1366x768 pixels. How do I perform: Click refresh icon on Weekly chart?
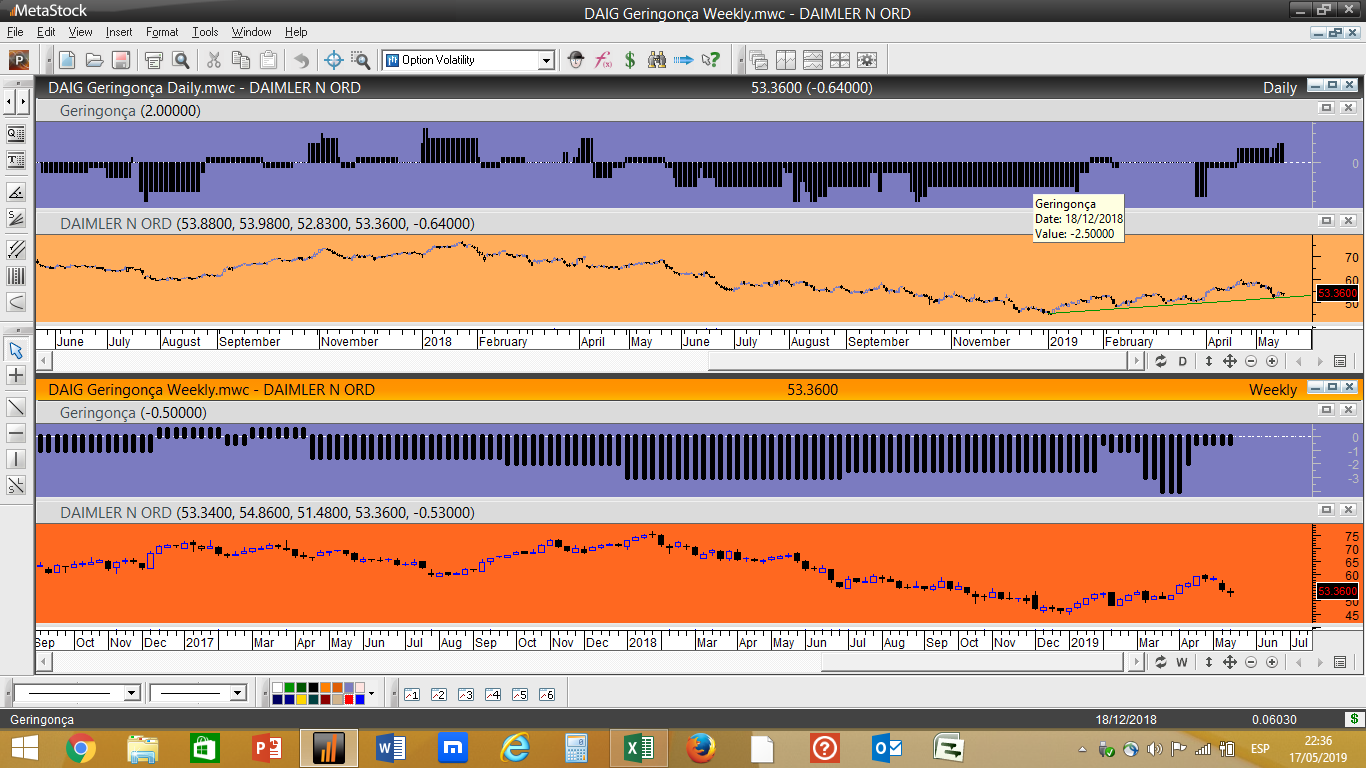[1160, 662]
